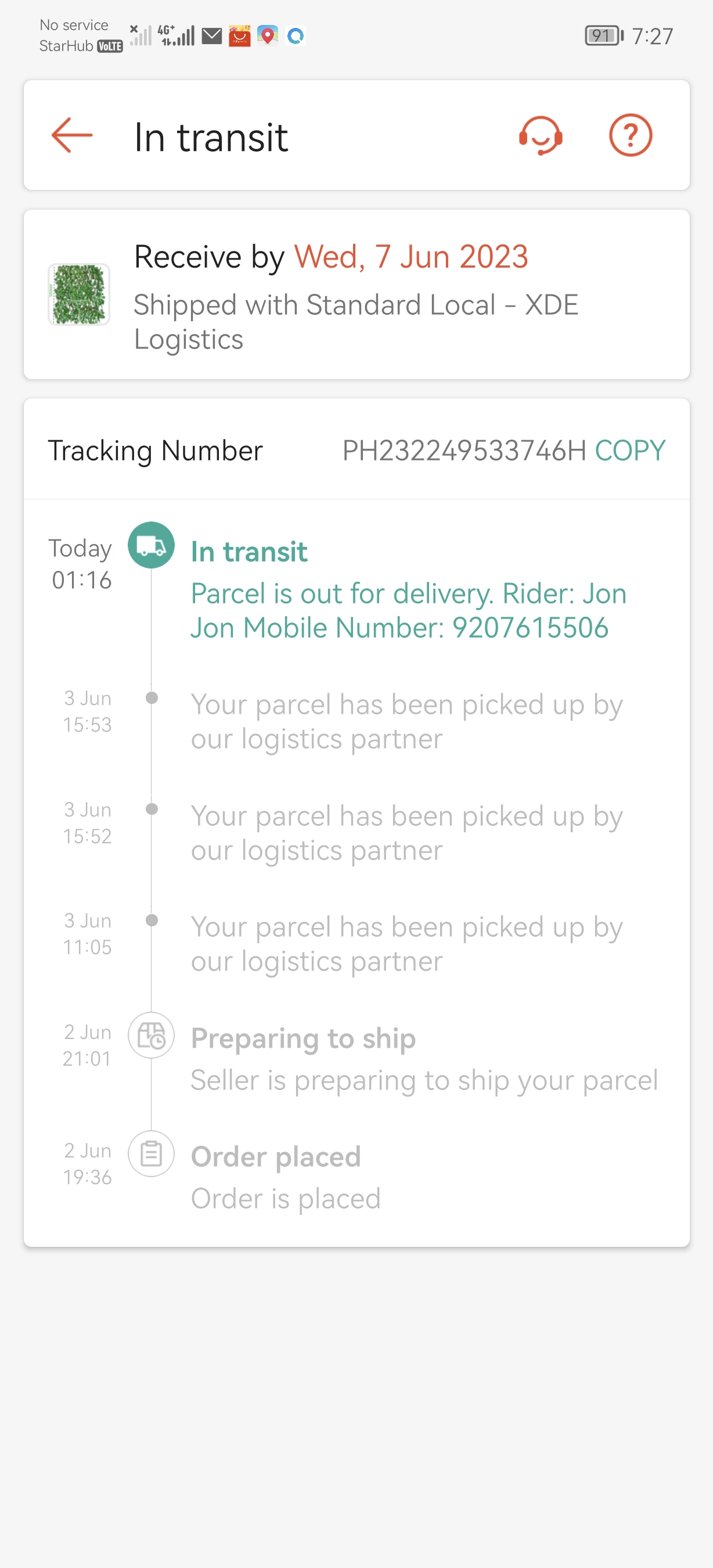Screen dimensions: 713x1568
Task: Tap the Preparing to ship package icon
Action: point(151,1035)
